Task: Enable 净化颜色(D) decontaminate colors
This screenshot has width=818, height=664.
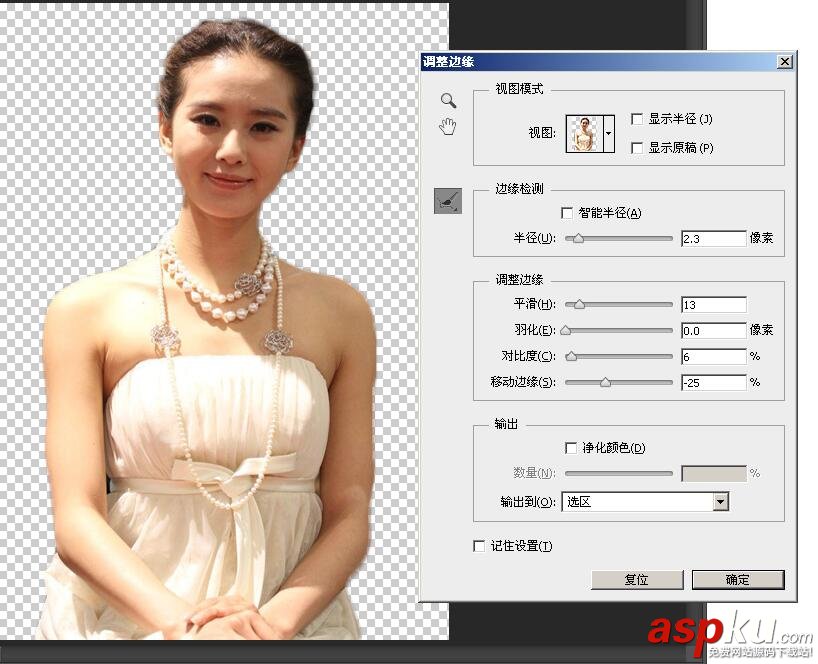Action: 571,447
